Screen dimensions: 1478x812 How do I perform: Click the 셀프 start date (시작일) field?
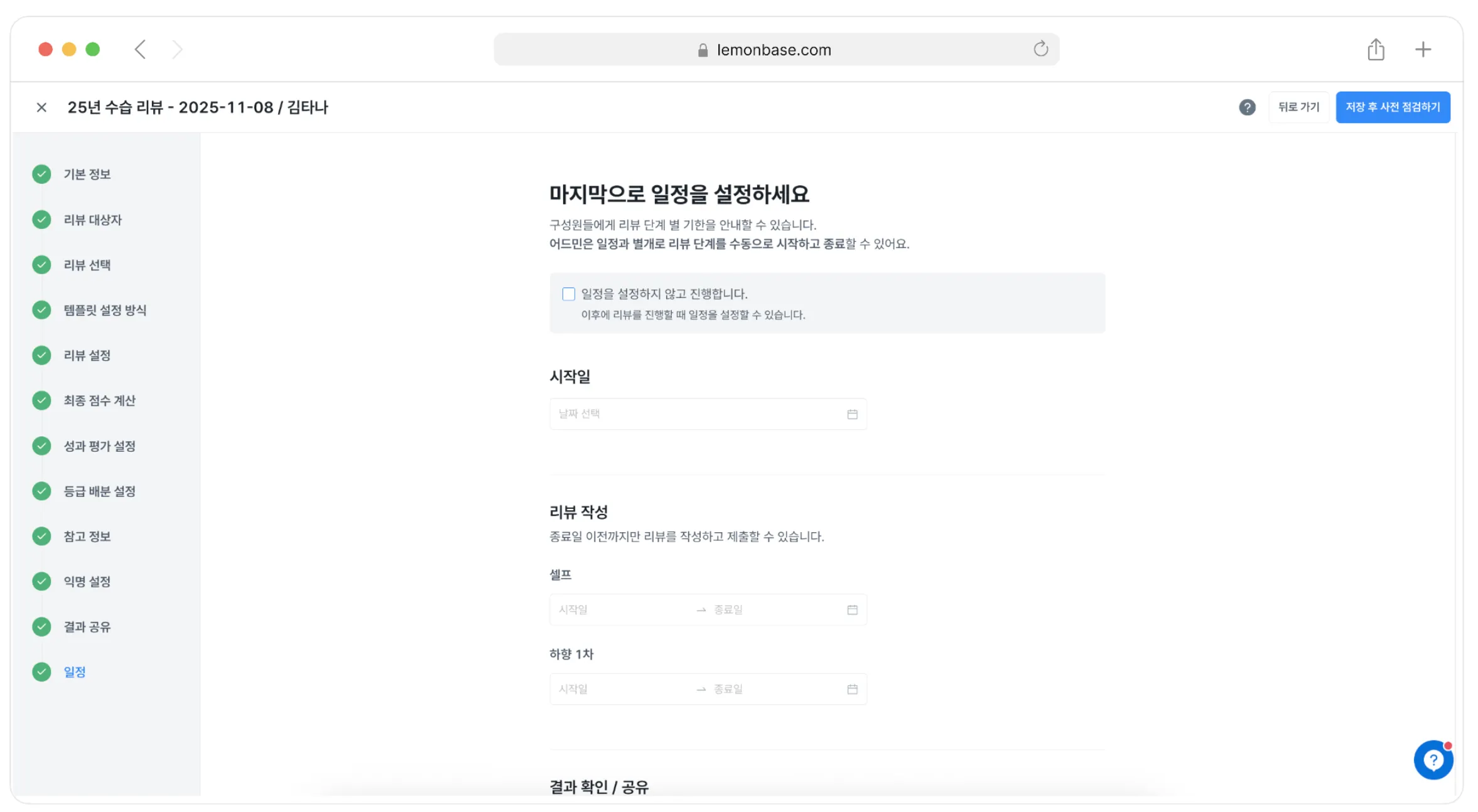tap(622, 610)
